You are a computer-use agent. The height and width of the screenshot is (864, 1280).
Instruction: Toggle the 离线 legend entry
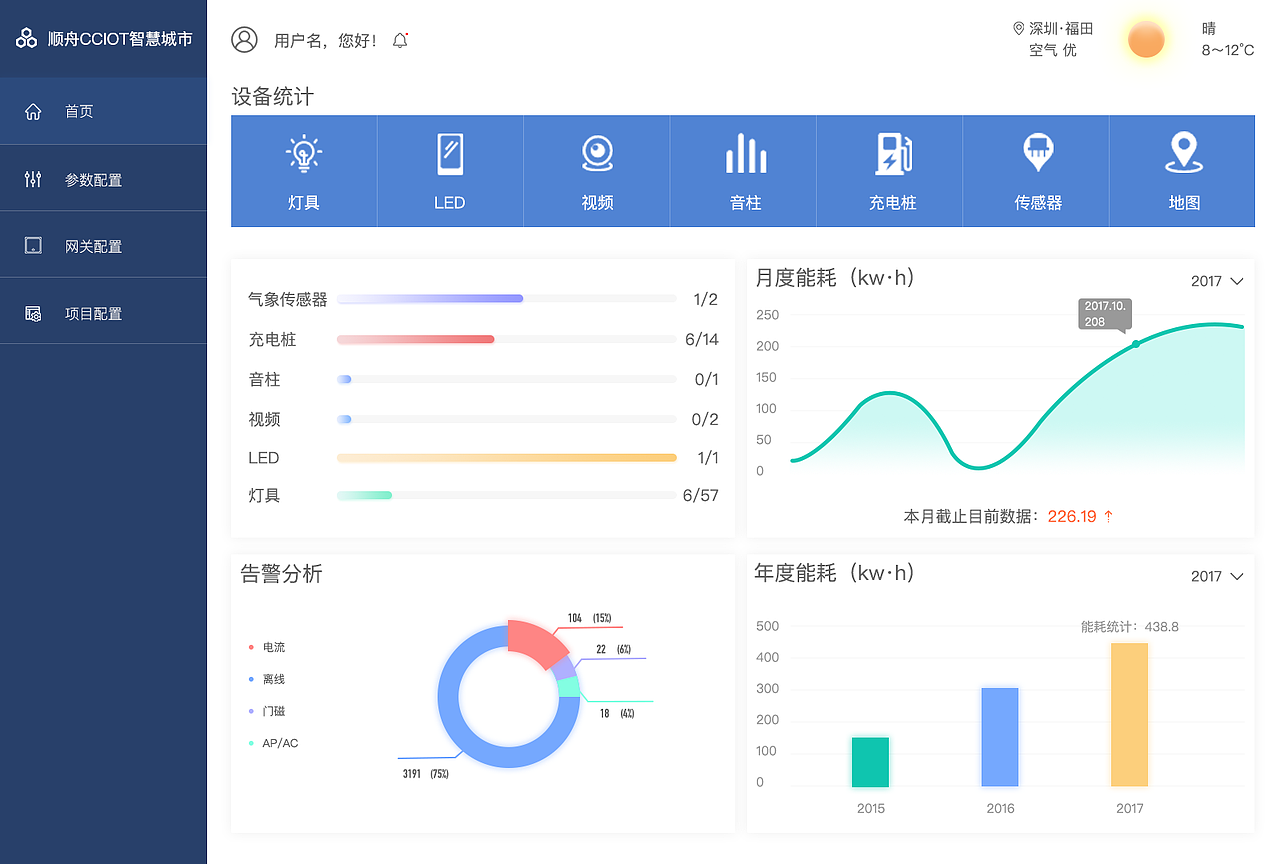tap(268, 679)
